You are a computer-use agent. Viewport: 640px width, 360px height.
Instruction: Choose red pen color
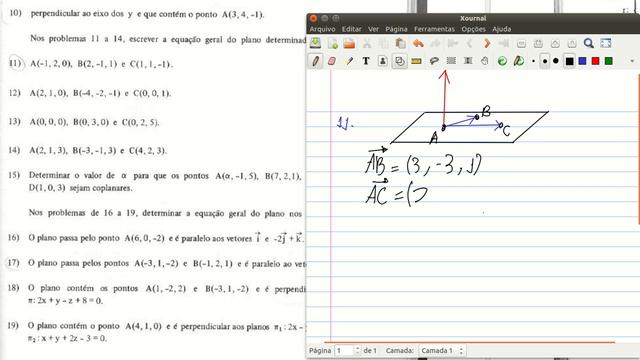(x=596, y=61)
